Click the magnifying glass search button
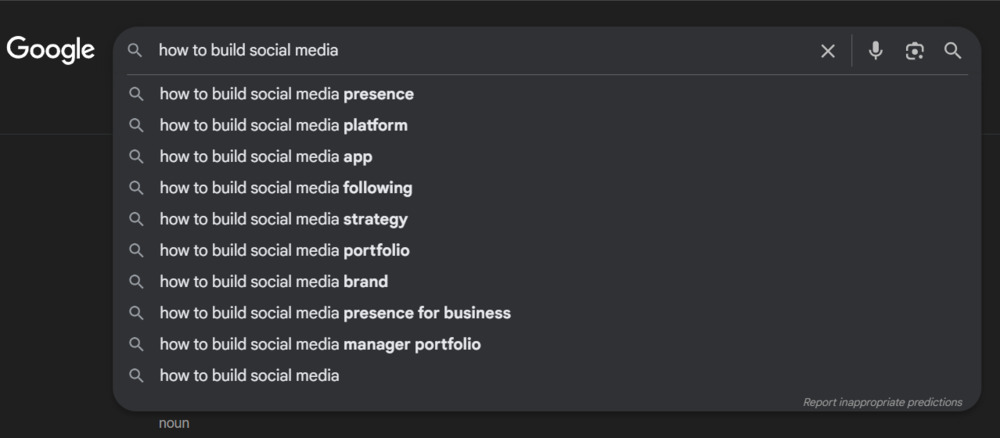 952,51
